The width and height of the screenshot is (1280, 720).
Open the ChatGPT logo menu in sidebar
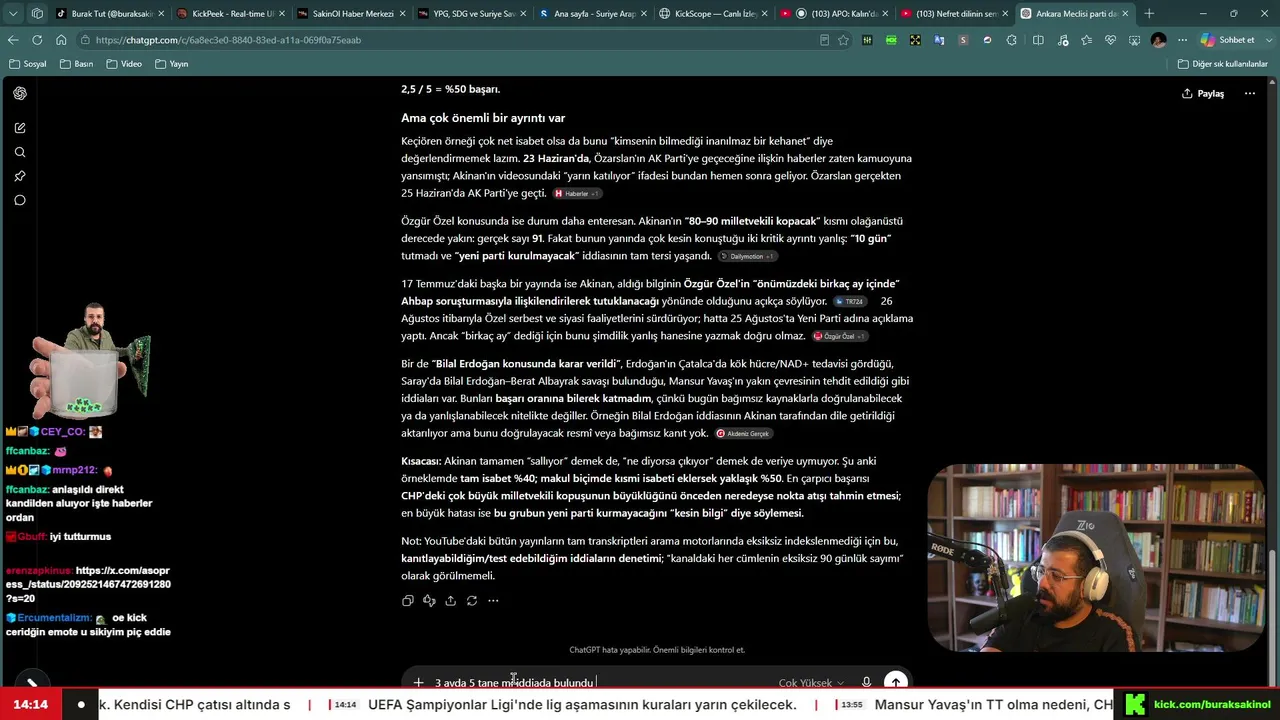tap(20, 93)
